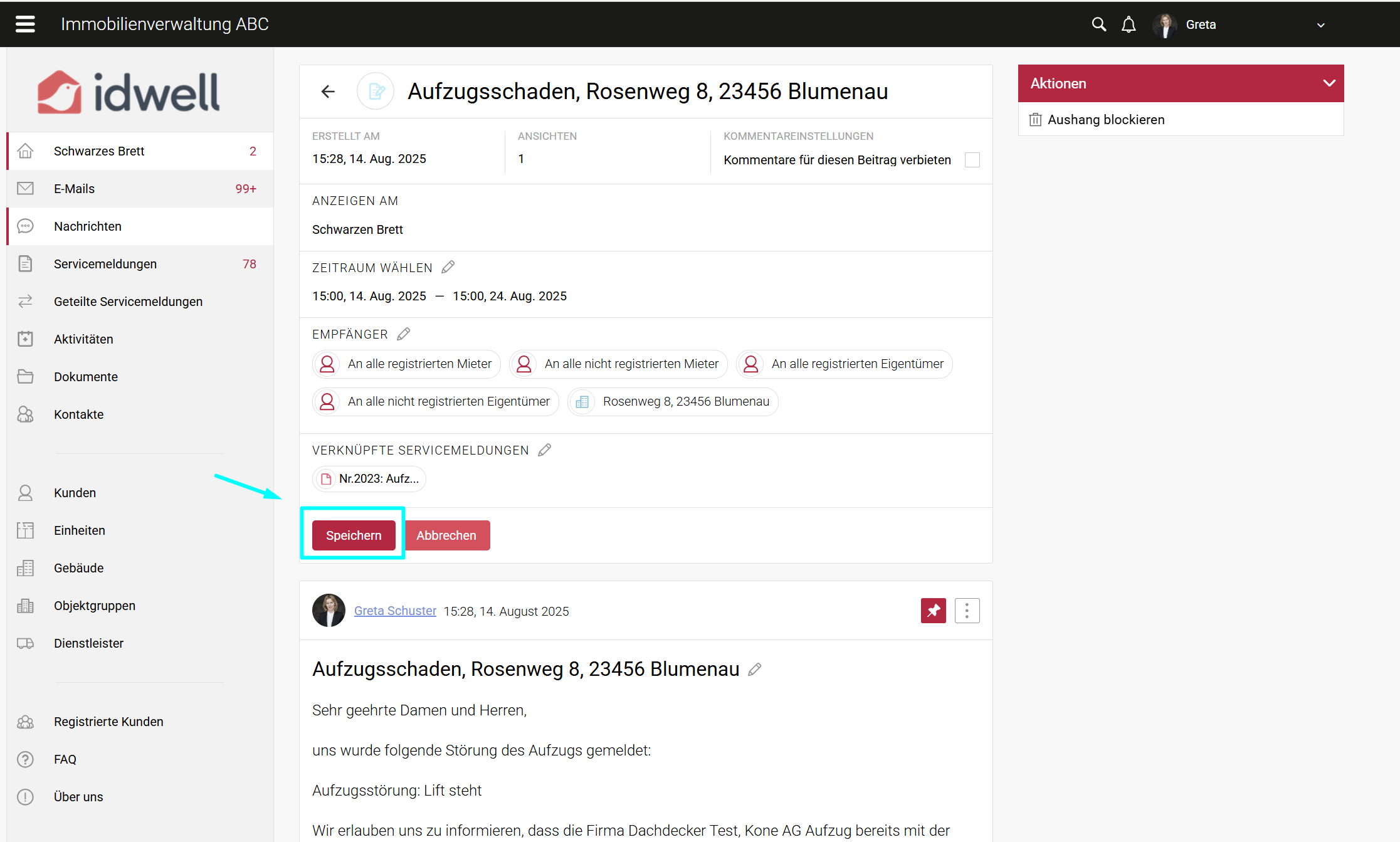Screen dimensions: 1400x842
Task: Edit Verknüpfte Servicemeldungen pencil
Action: click(545, 450)
